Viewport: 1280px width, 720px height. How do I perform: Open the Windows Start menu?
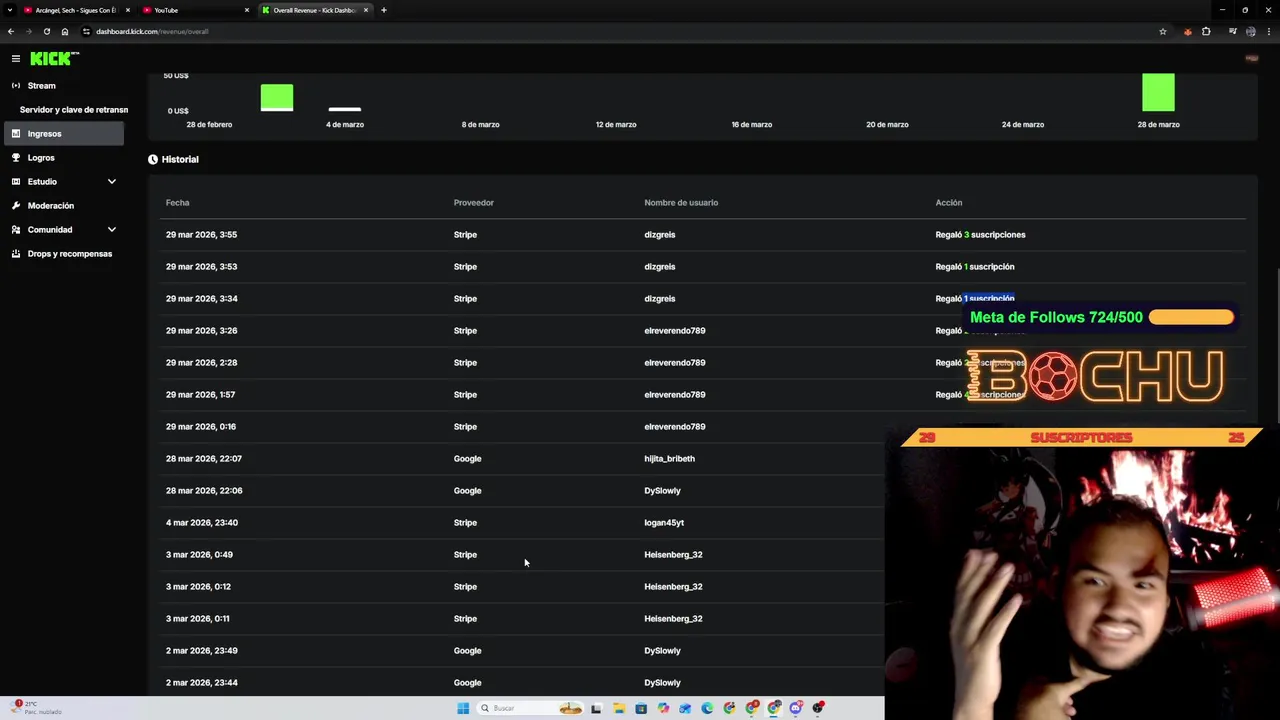coord(463,708)
